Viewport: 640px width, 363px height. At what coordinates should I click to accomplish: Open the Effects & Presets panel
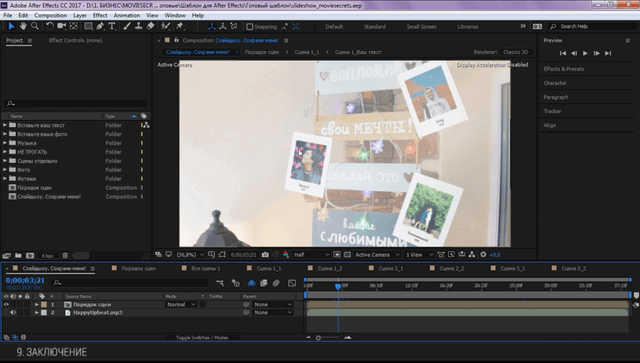click(563, 69)
